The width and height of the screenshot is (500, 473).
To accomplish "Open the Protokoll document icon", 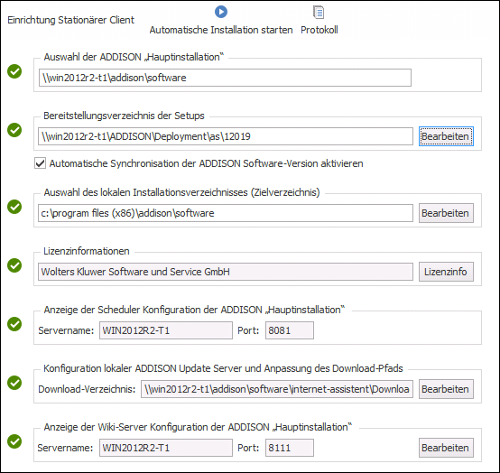I will click(319, 12).
